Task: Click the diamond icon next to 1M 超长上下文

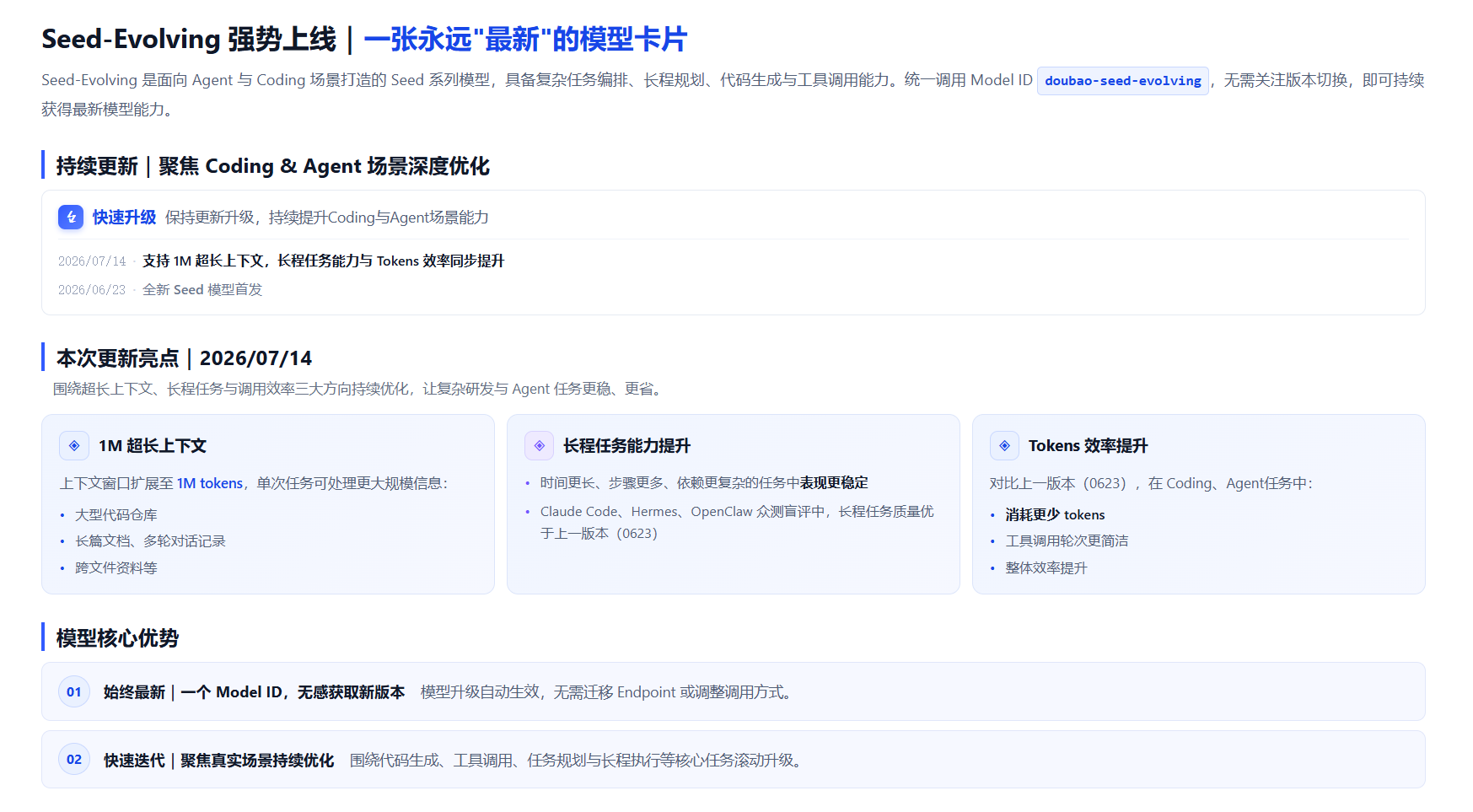Action: (74, 445)
